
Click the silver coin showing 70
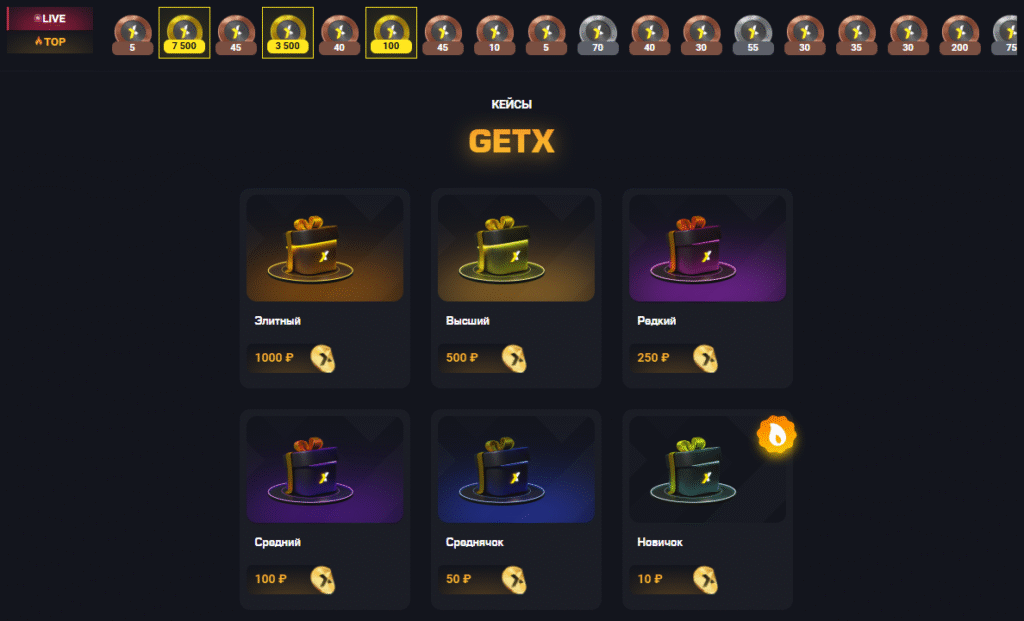pyautogui.click(x=598, y=35)
